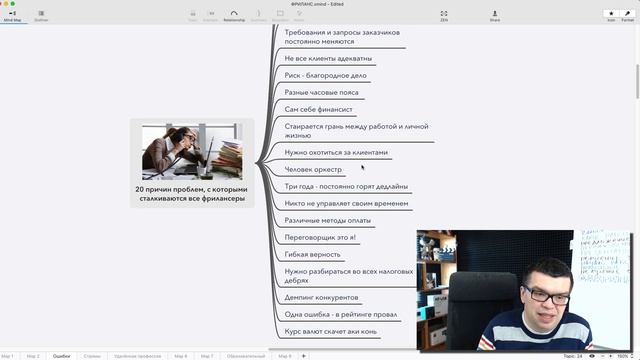Select topic 'Демпинг конкурентов'

(x=321, y=298)
